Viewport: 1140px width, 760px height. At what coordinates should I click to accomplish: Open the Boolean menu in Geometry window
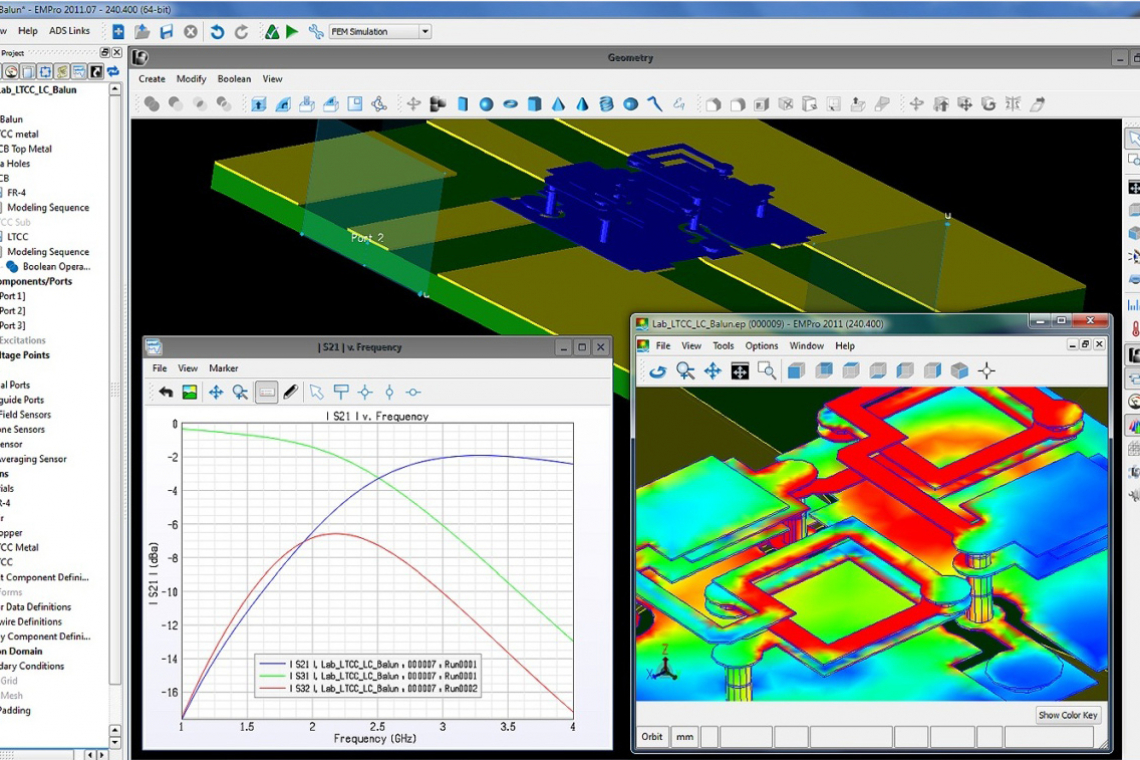(234, 79)
